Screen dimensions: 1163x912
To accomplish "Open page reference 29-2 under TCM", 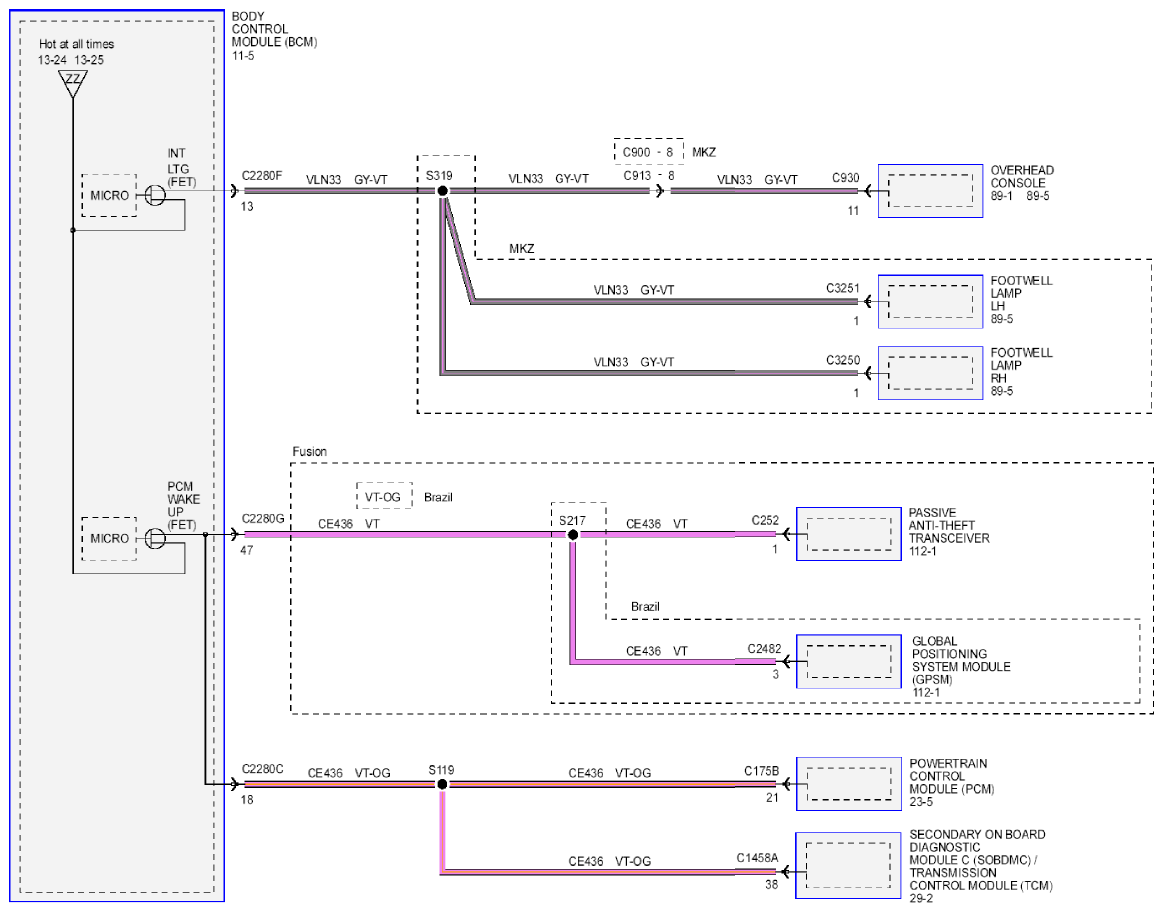I will point(921,899).
